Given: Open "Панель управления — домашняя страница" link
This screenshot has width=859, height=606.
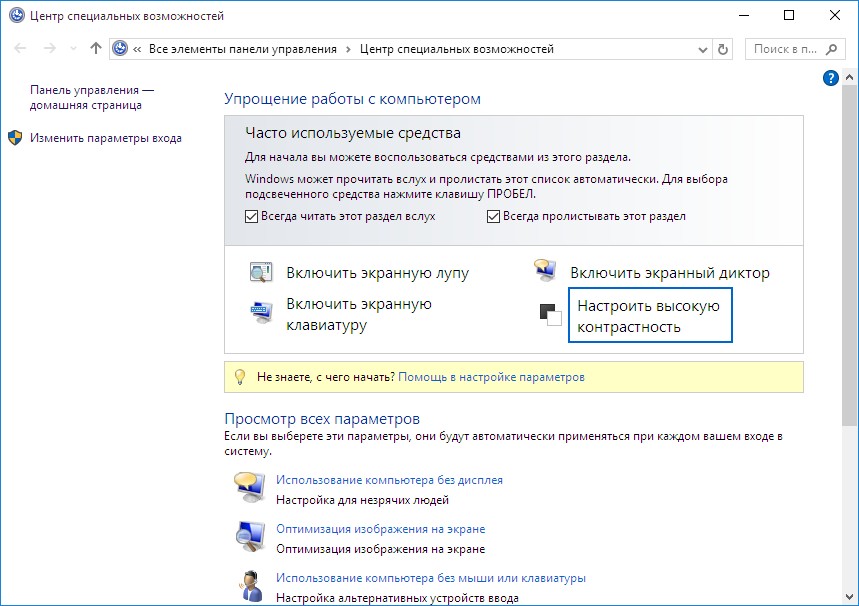Looking at the screenshot, I should (91, 98).
